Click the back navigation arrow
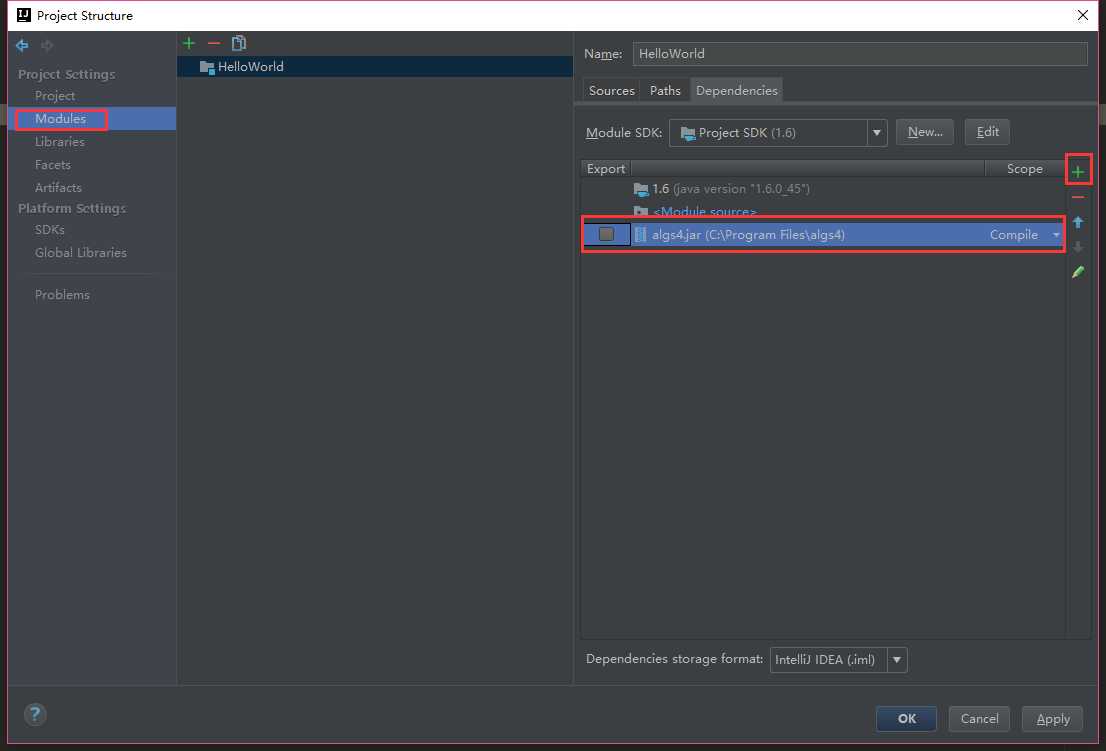Image resolution: width=1106 pixels, height=751 pixels. point(22,46)
